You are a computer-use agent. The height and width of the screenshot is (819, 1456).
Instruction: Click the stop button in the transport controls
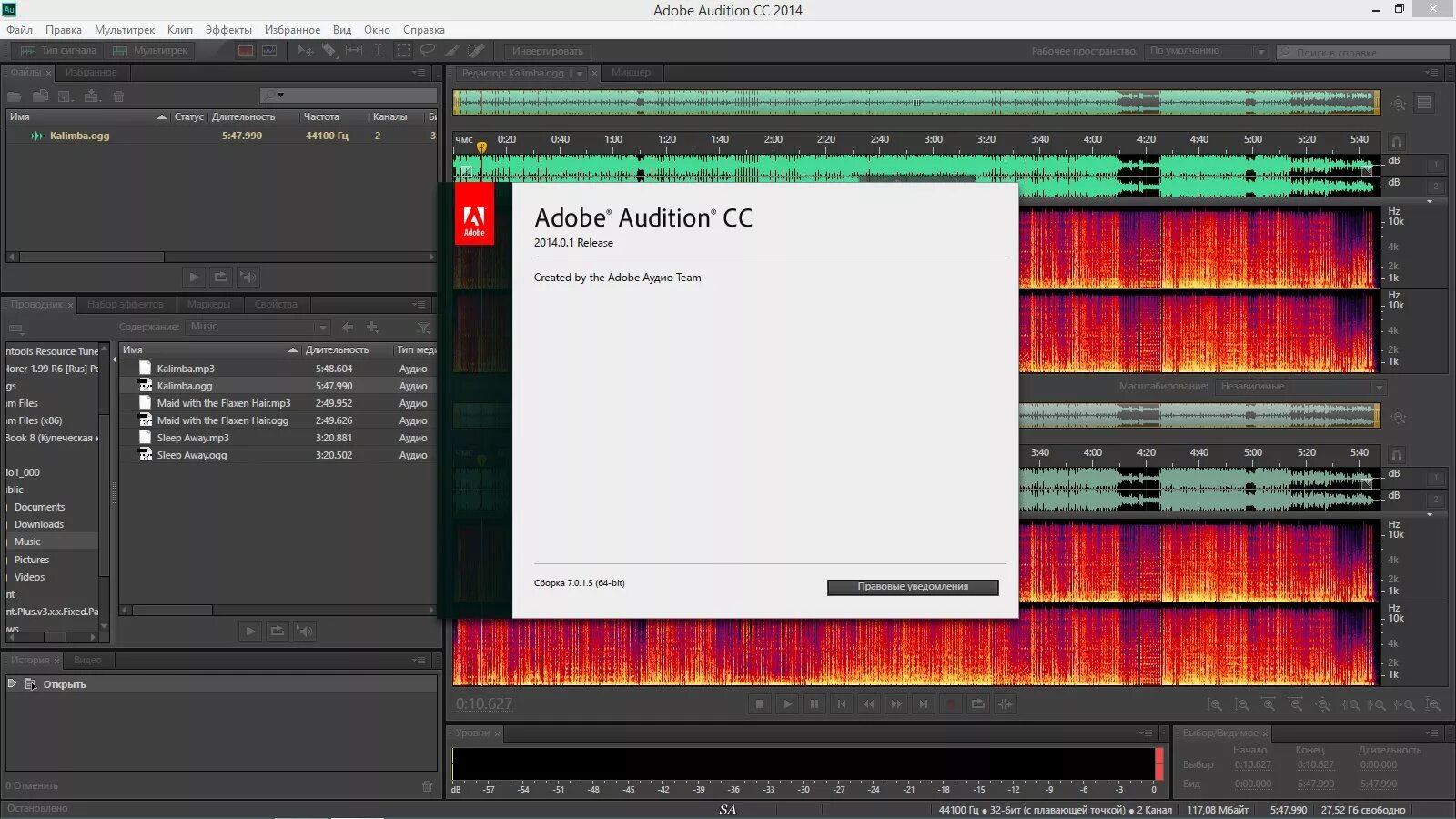coord(760,703)
